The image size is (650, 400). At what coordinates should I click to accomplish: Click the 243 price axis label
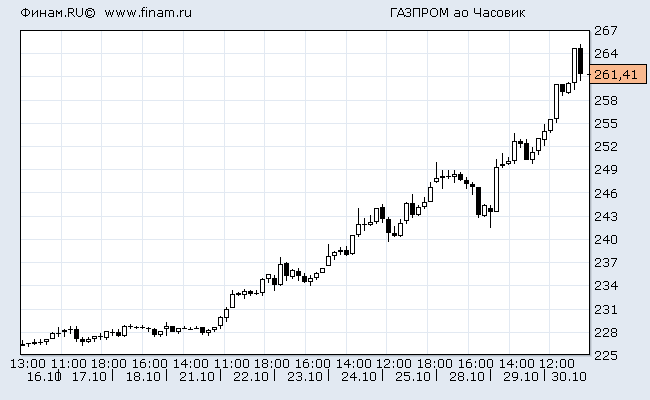[x=606, y=216]
